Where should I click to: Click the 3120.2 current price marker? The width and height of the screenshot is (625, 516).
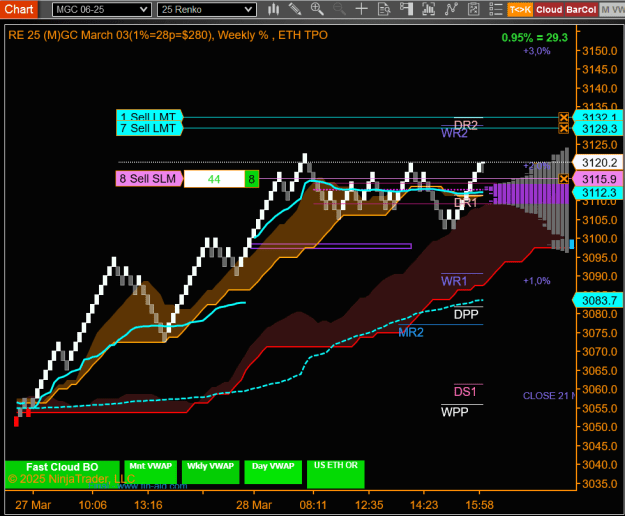point(598,163)
